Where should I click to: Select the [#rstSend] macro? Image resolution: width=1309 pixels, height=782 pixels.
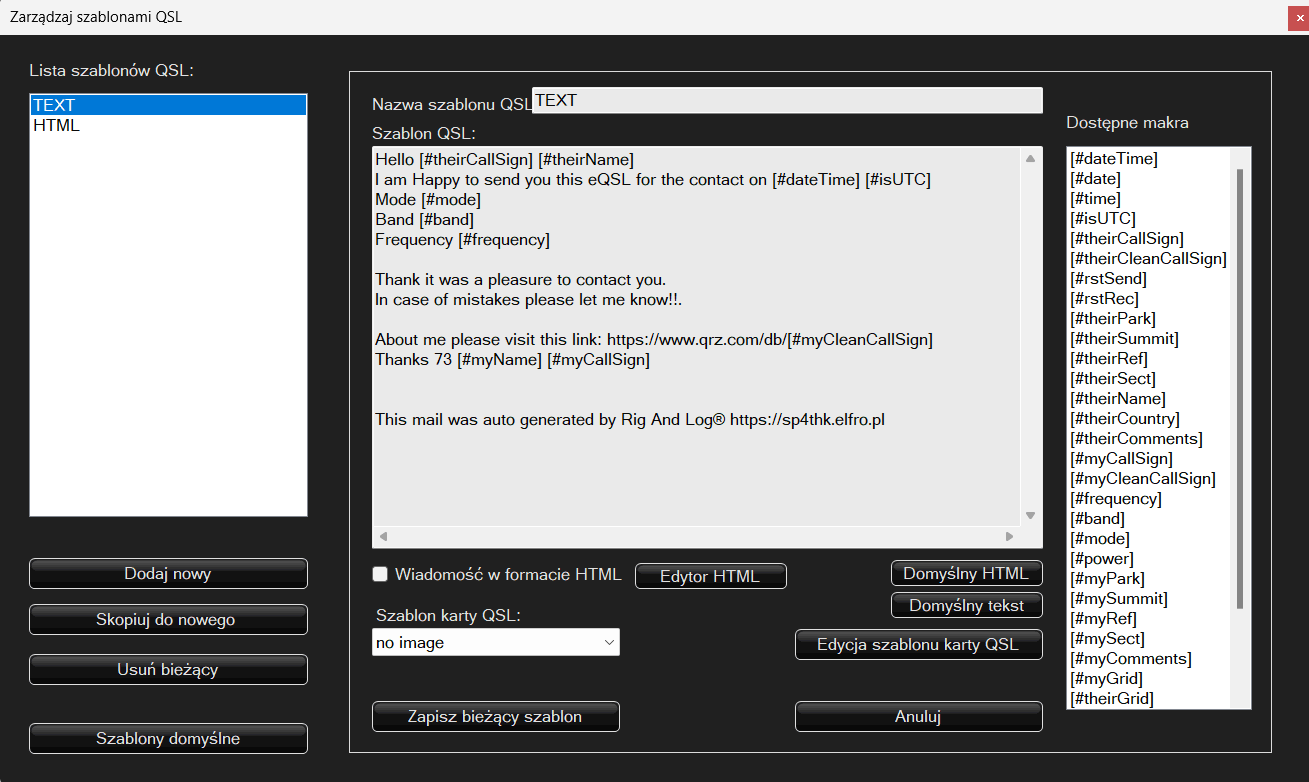click(1109, 279)
